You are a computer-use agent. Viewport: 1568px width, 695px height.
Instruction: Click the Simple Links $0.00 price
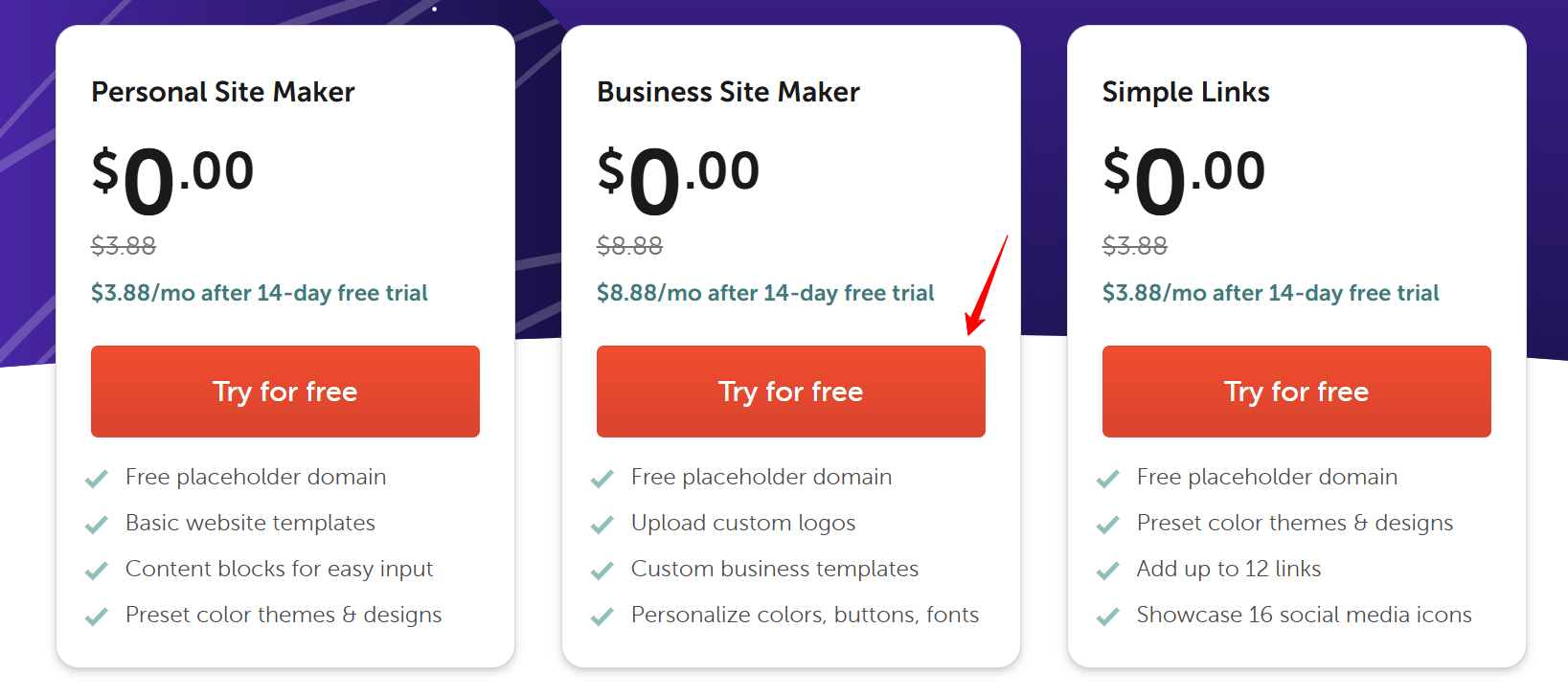[1184, 179]
